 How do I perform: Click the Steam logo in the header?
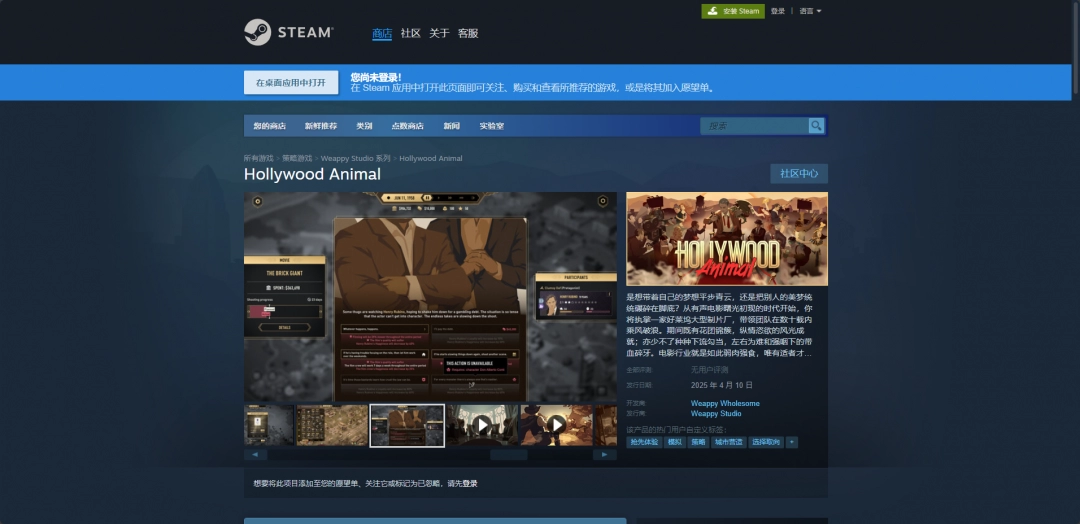(288, 32)
